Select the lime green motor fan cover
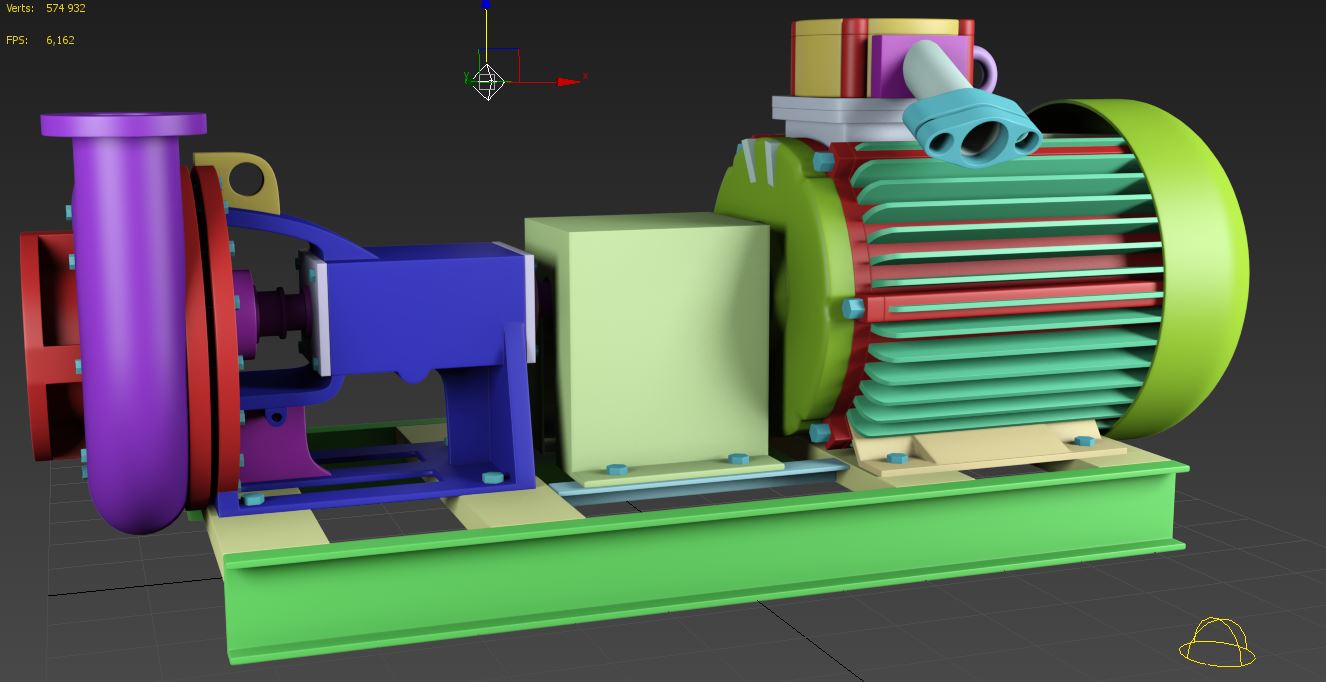Viewport: 1326px width, 682px height. tap(1195, 270)
